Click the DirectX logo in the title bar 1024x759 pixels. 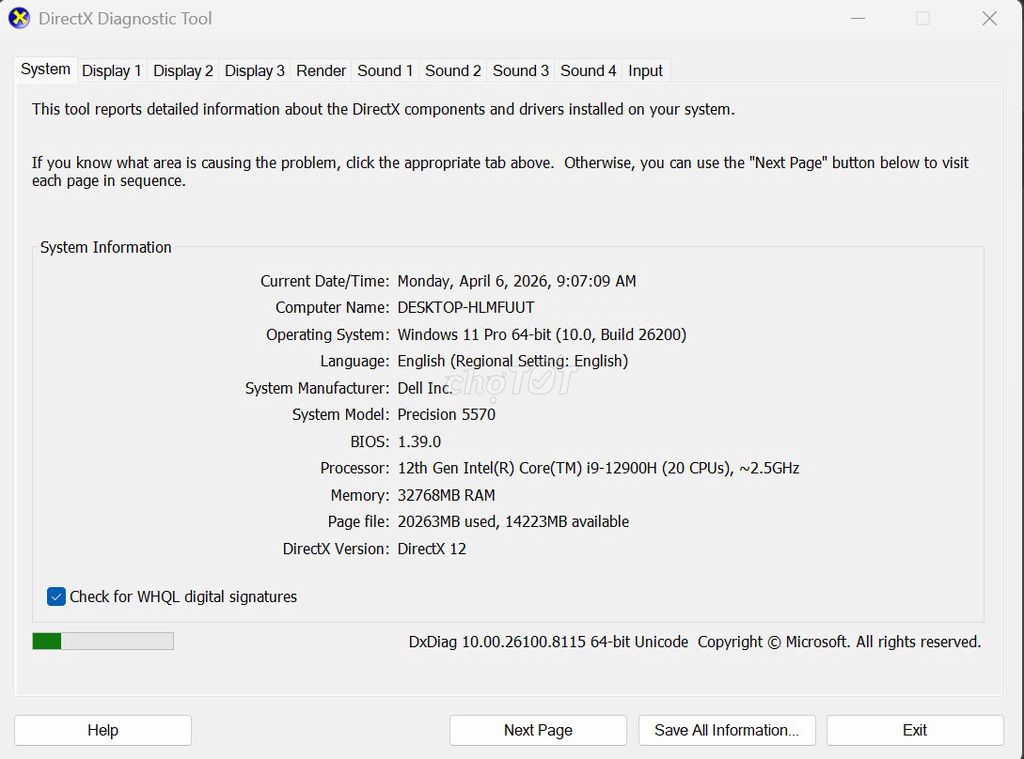point(18,18)
